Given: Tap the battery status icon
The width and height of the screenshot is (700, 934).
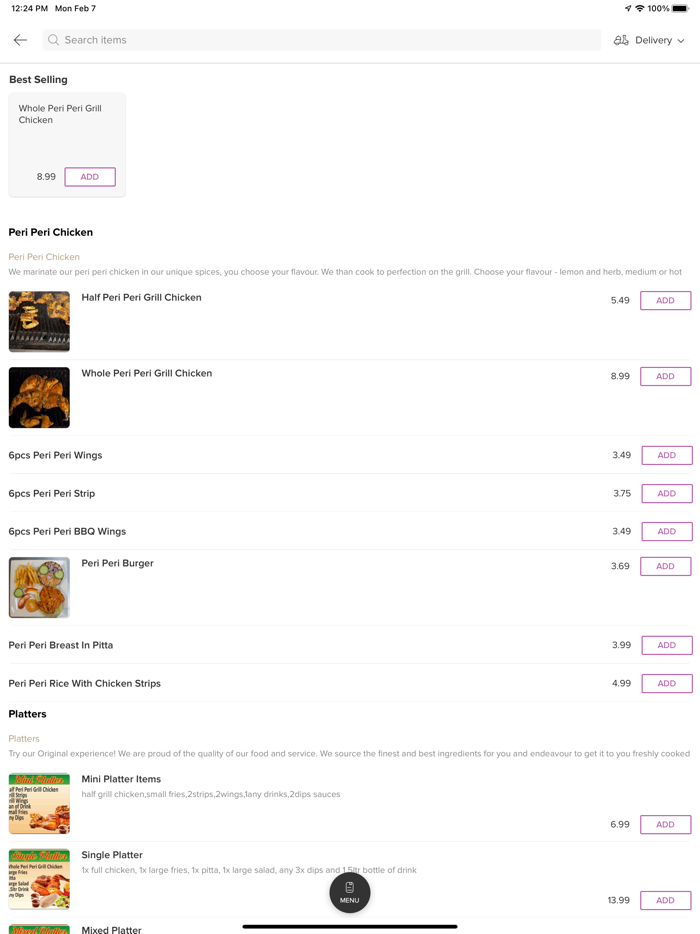Looking at the screenshot, I should pyautogui.click(x=680, y=8).
